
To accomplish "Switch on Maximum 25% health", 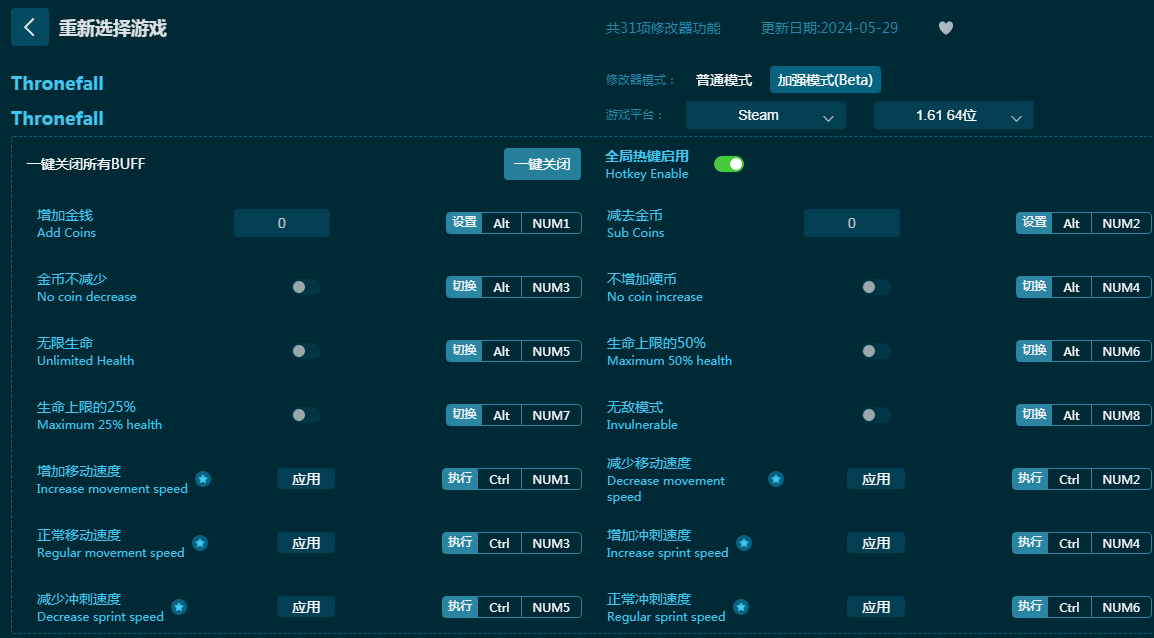I will (305, 415).
